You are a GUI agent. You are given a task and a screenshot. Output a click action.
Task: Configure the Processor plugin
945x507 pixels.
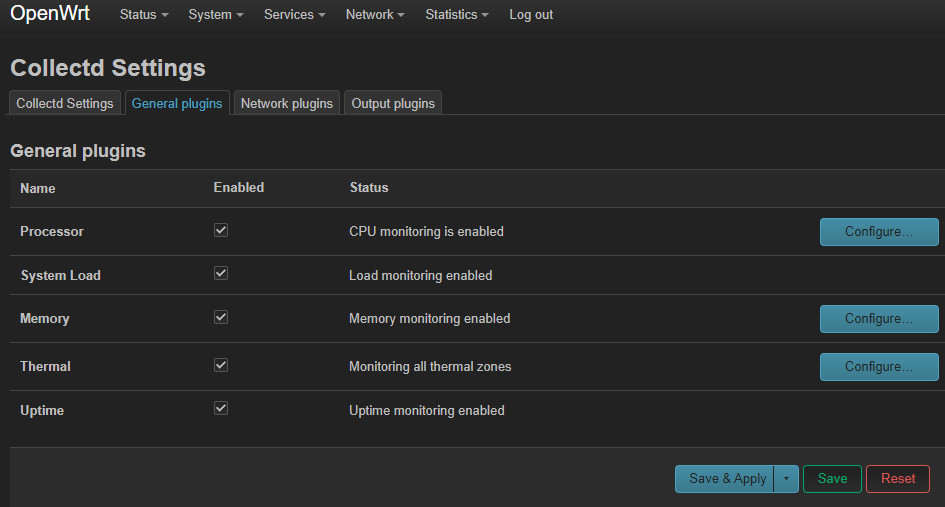coord(879,232)
